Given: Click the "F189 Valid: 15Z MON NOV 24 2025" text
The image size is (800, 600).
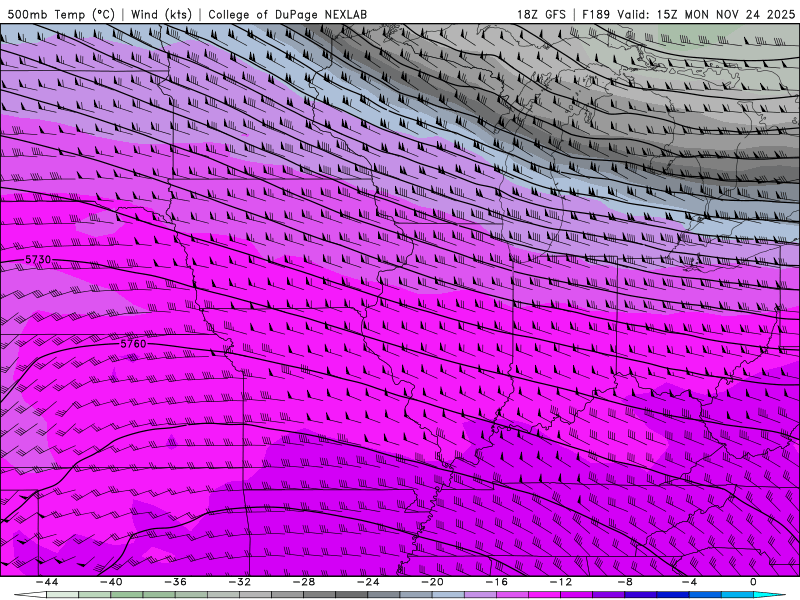Looking at the screenshot, I should (688, 15).
